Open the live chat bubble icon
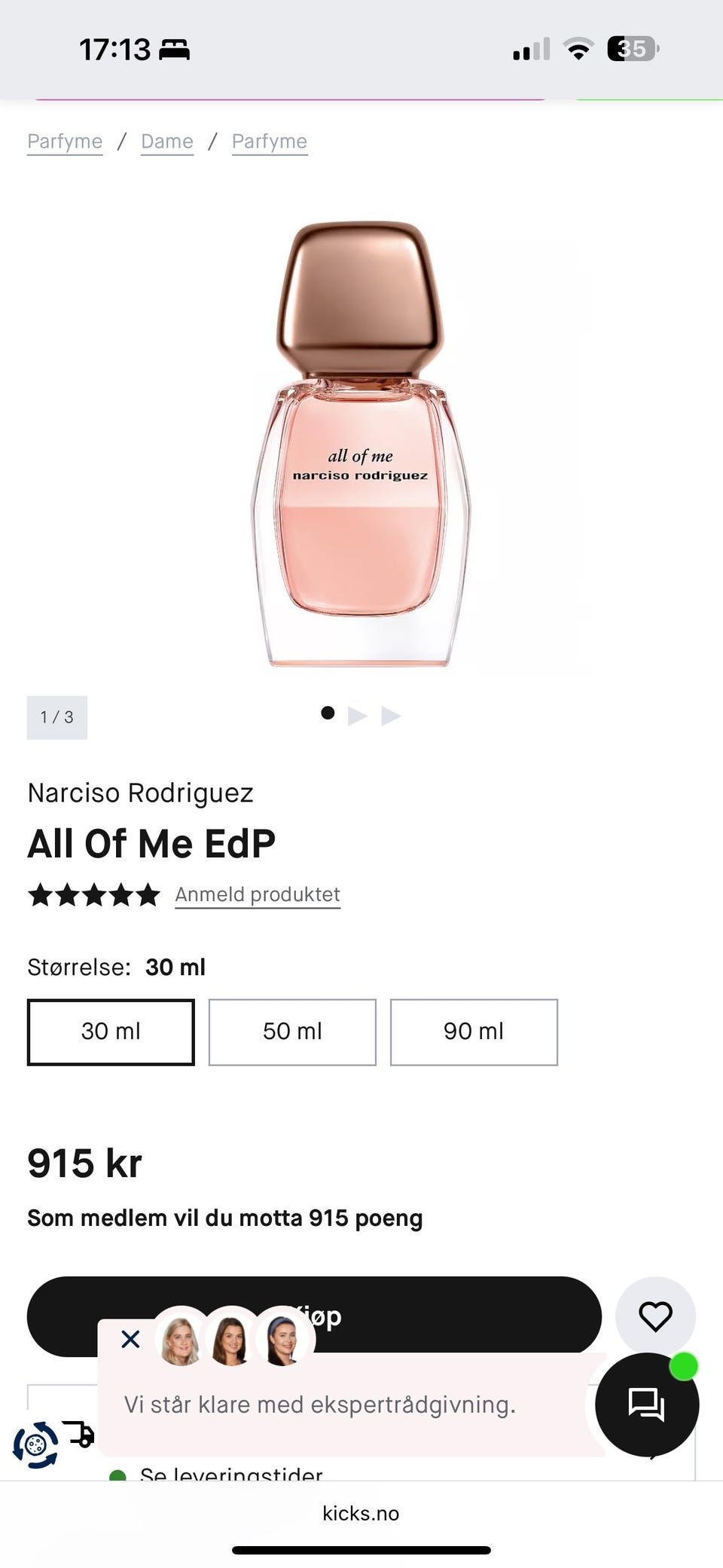This screenshot has width=723, height=1568. pyautogui.click(x=646, y=1404)
